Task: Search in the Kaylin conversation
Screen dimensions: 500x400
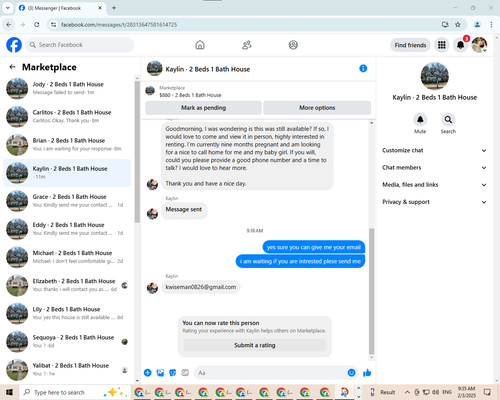Action: [x=448, y=119]
